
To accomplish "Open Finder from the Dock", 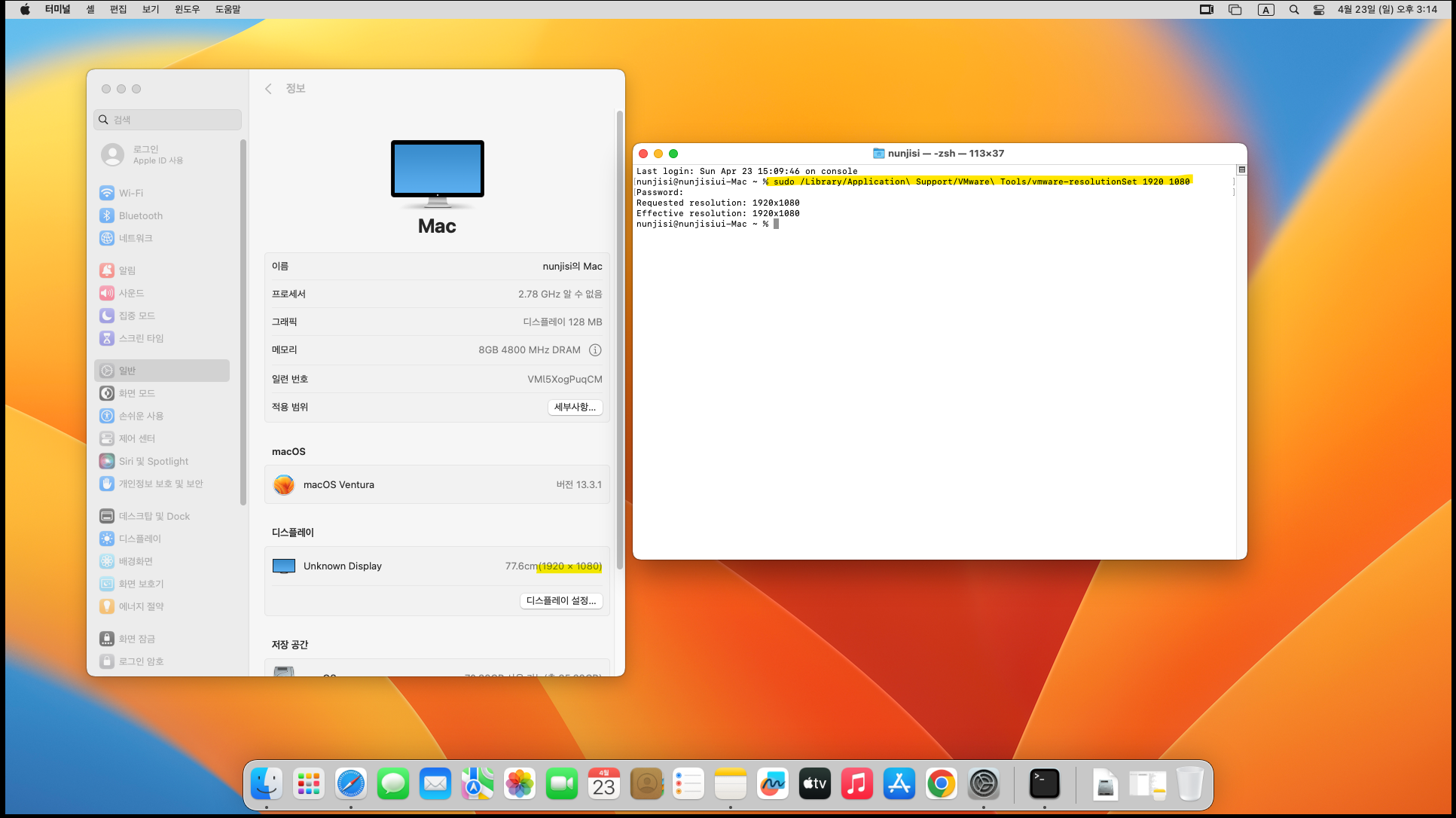I will (267, 784).
